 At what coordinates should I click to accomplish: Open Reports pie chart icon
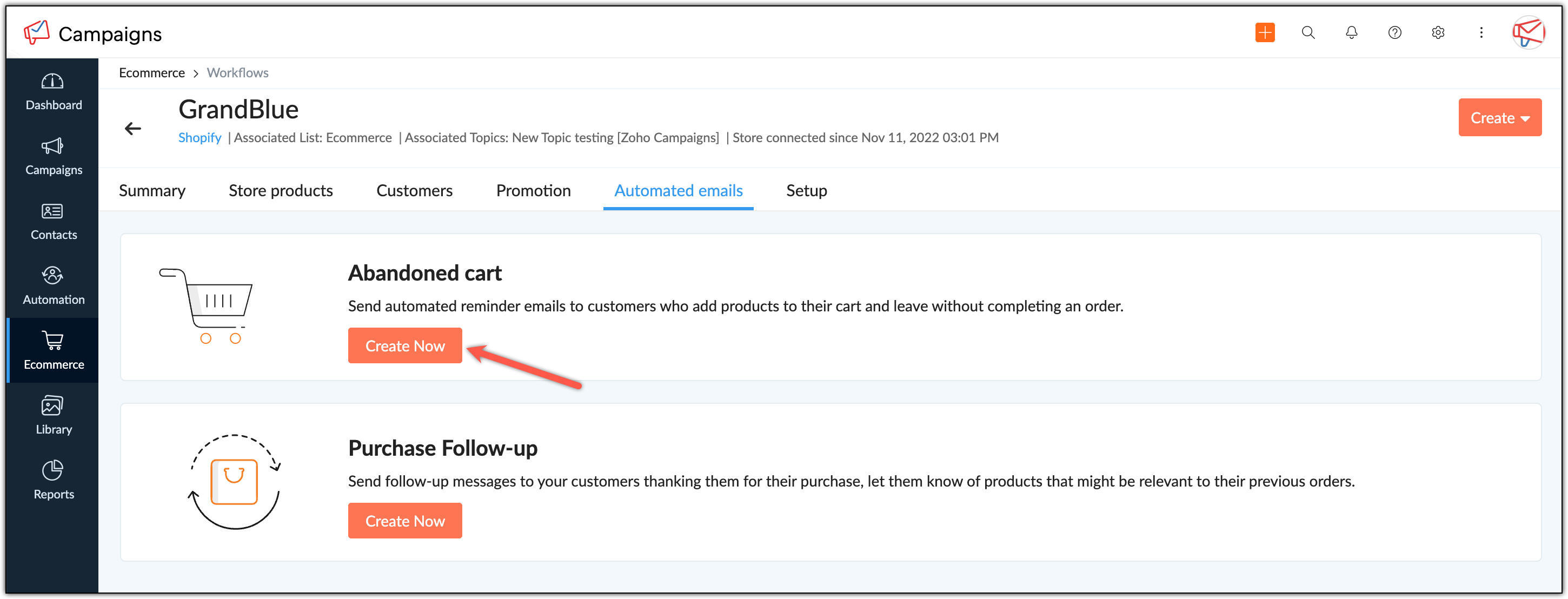(x=52, y=470)
